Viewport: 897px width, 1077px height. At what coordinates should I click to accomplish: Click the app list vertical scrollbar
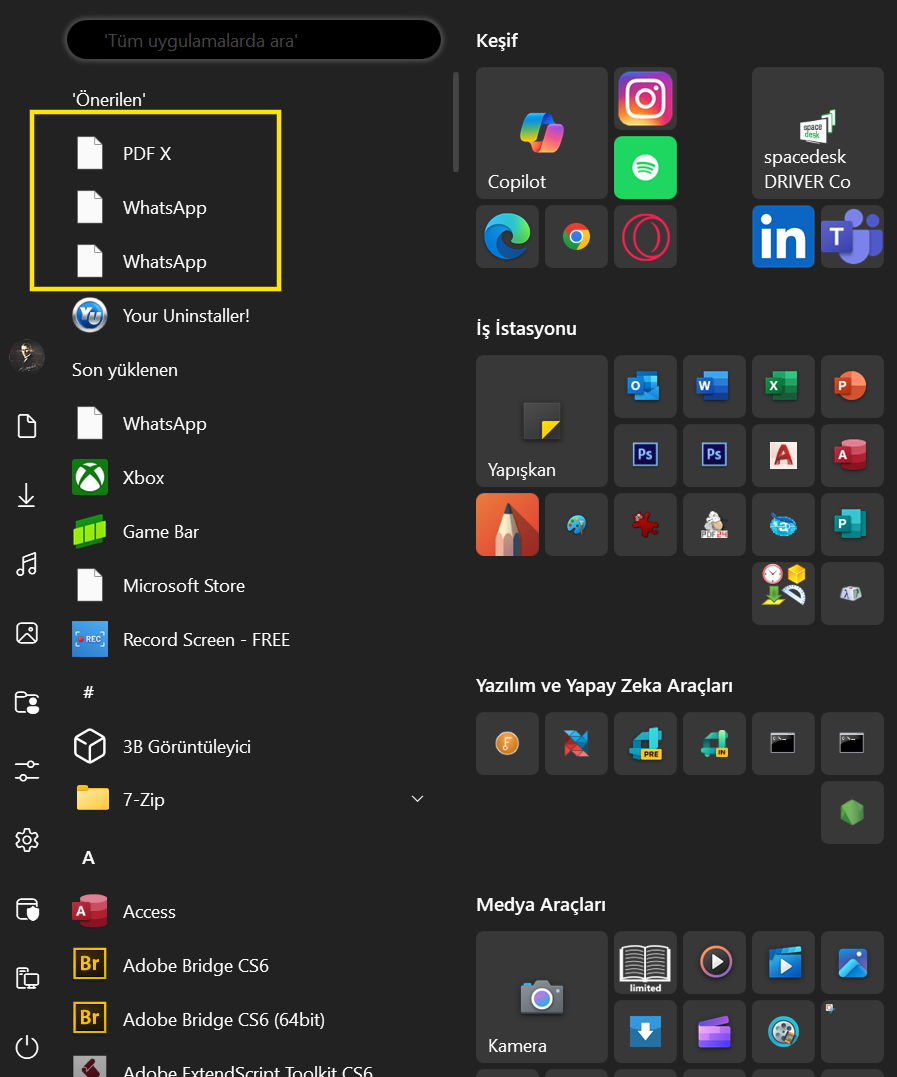tap(456, 120)
